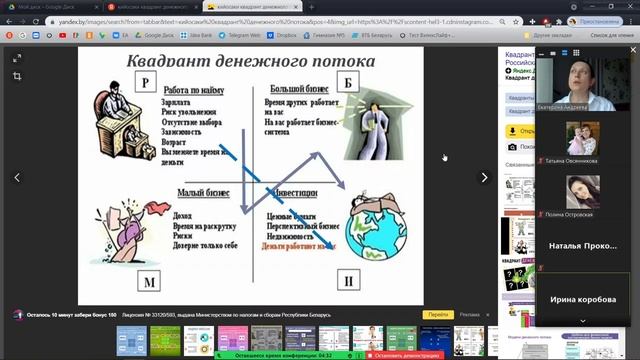The width and height of the screenshot is (640, 360).
Task: Open the Dropbox bookmark
Action: coord(282,36)
